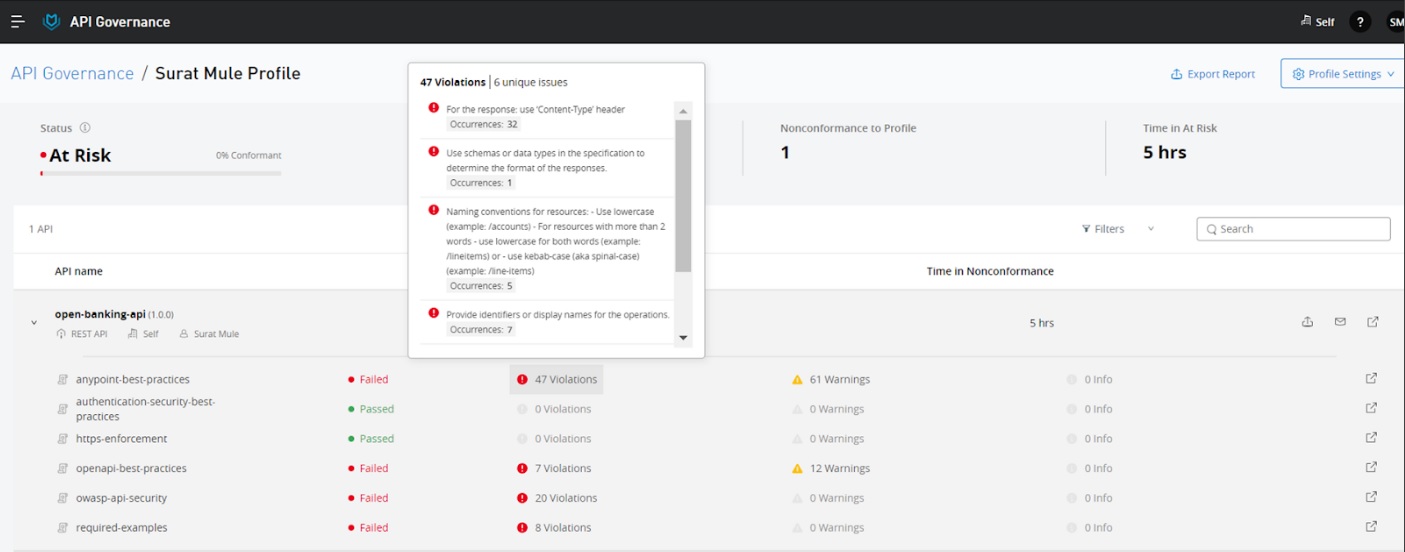Click Passed status for https-enforcement
The image size is (1405, 552).
click(371, 439)
